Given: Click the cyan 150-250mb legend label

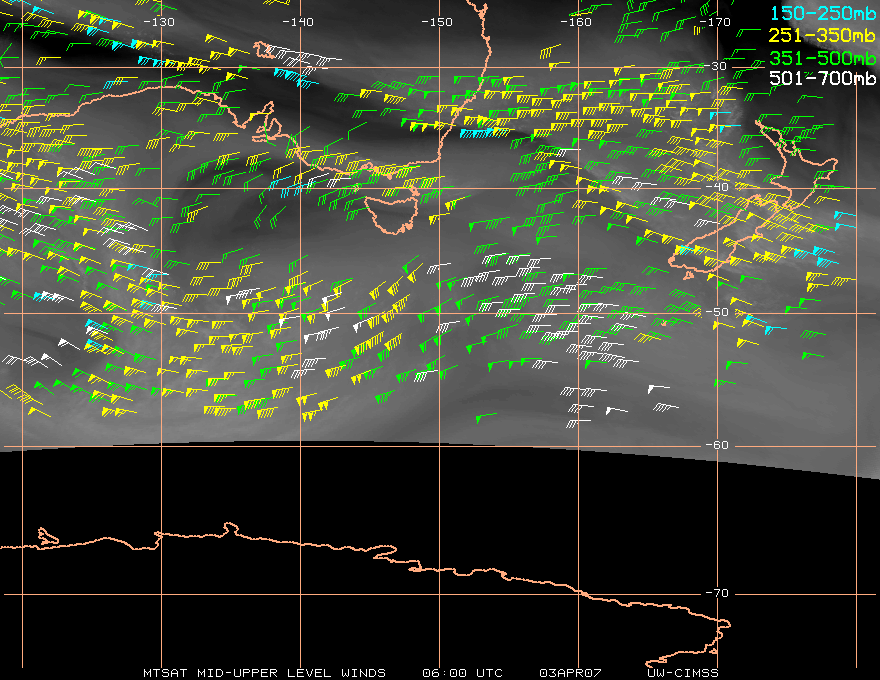Looking at the screenshot, I should point(821,13).
